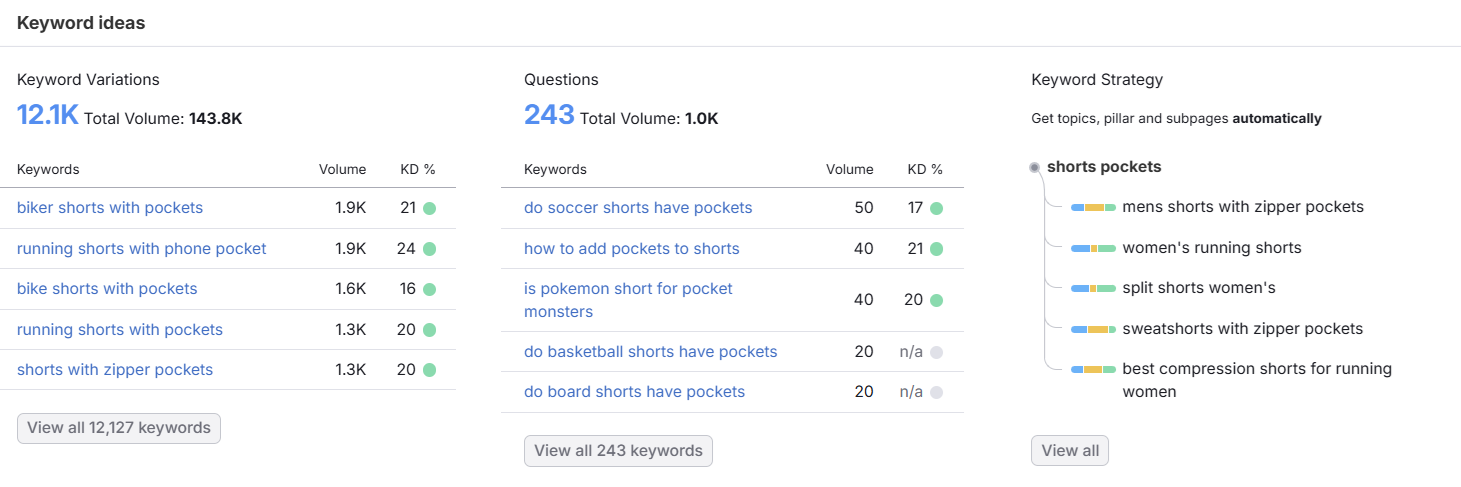This screenshot has height=487, width=1461.
Task: Click gray n/a dot for do basketball shorts have pockets
Action: 936,352
